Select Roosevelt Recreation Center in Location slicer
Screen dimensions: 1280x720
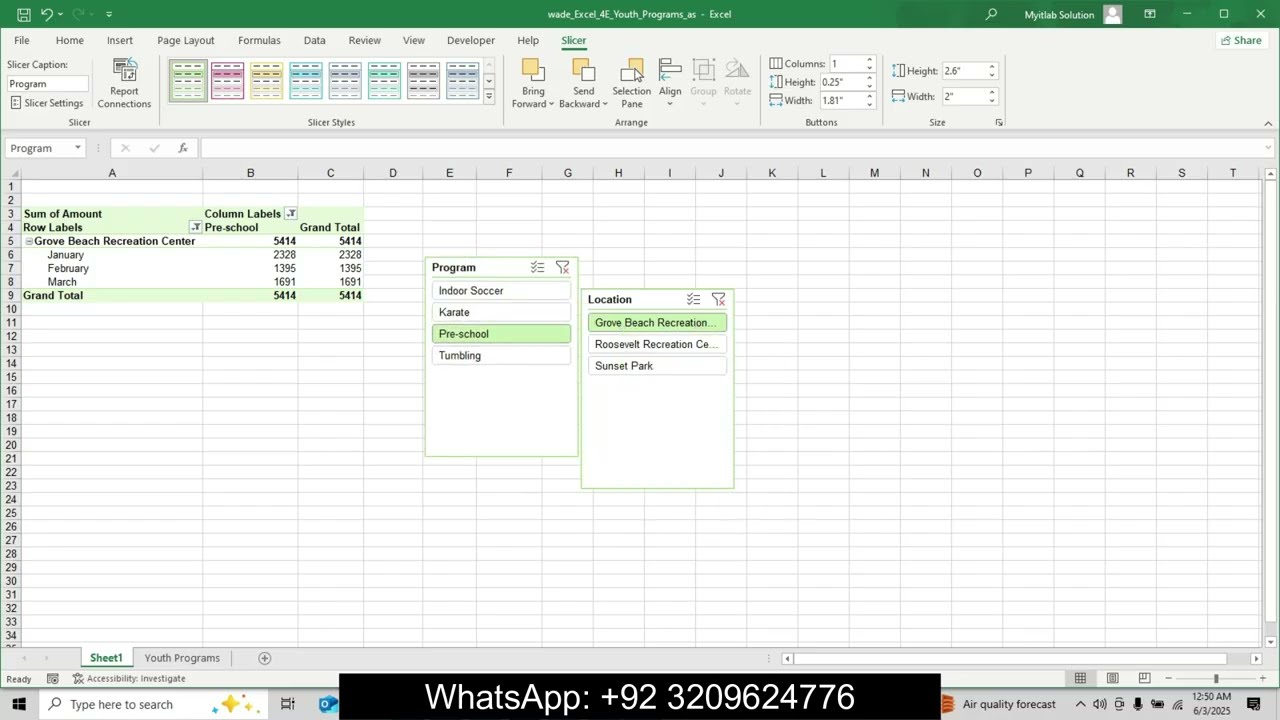(x=658, y=344)
